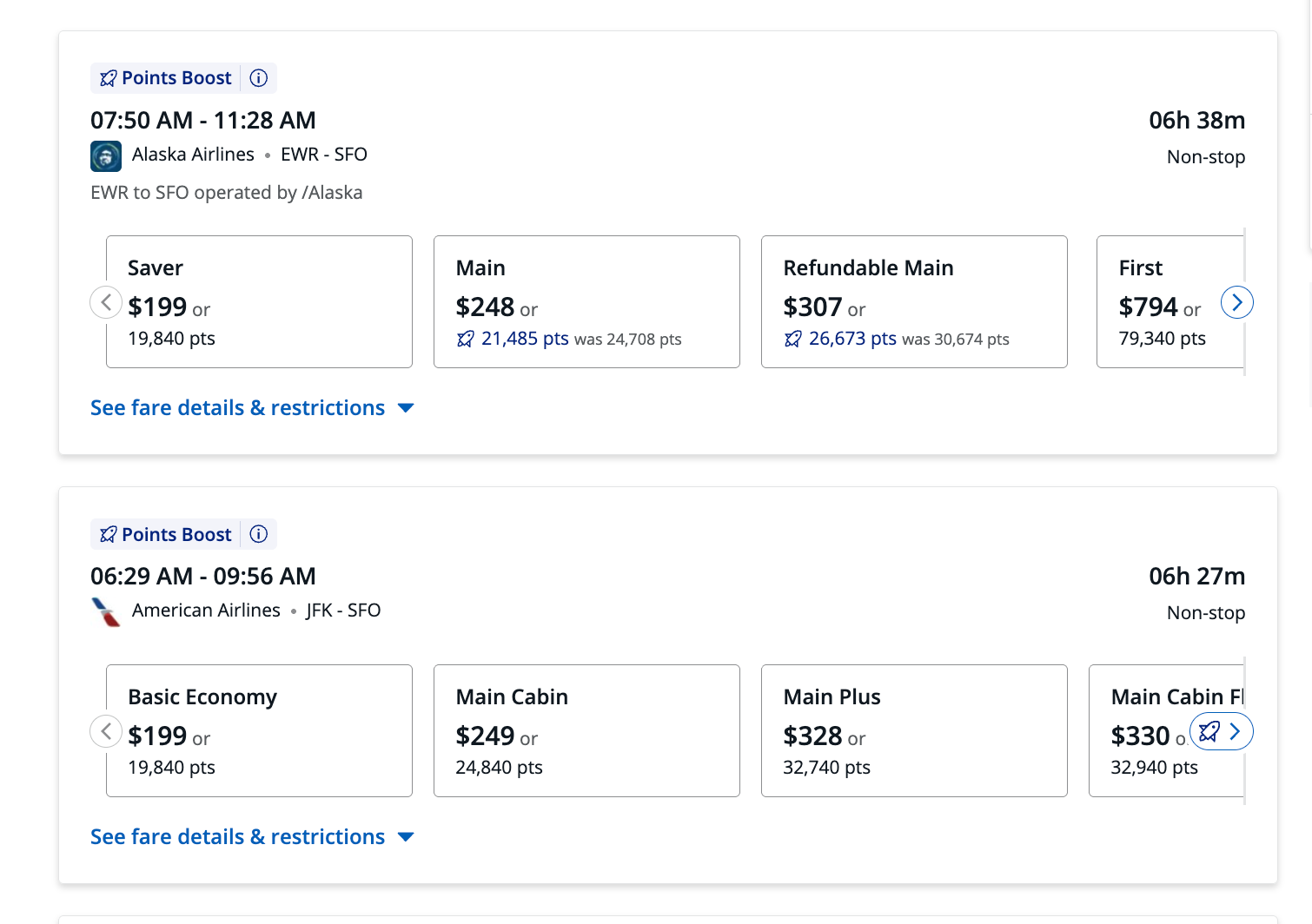
Task: Choose the First fare for $794
Action: [1170, 301]
